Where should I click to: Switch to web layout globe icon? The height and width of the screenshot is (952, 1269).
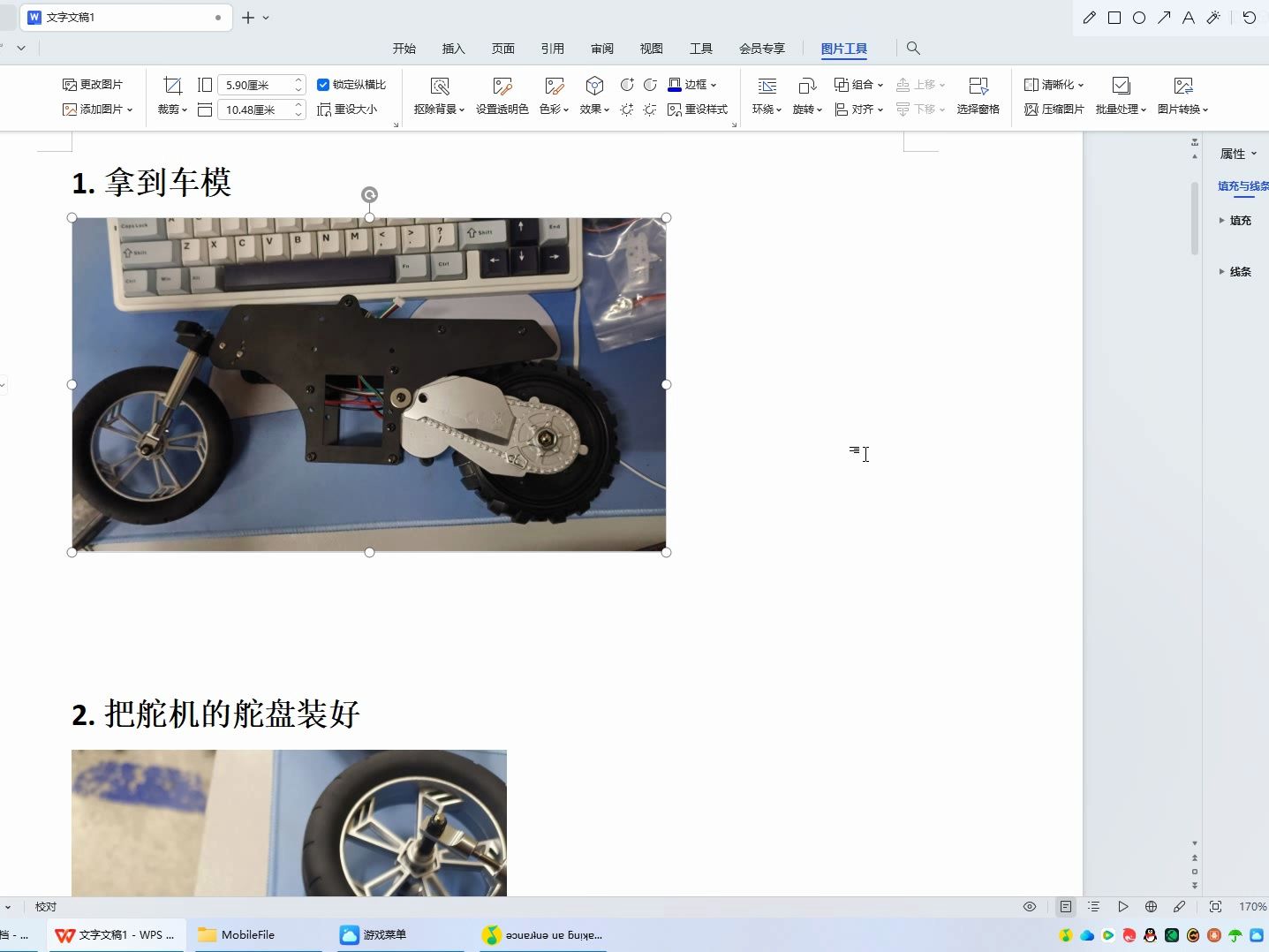pyautogui.click(x=1151, y=907)
